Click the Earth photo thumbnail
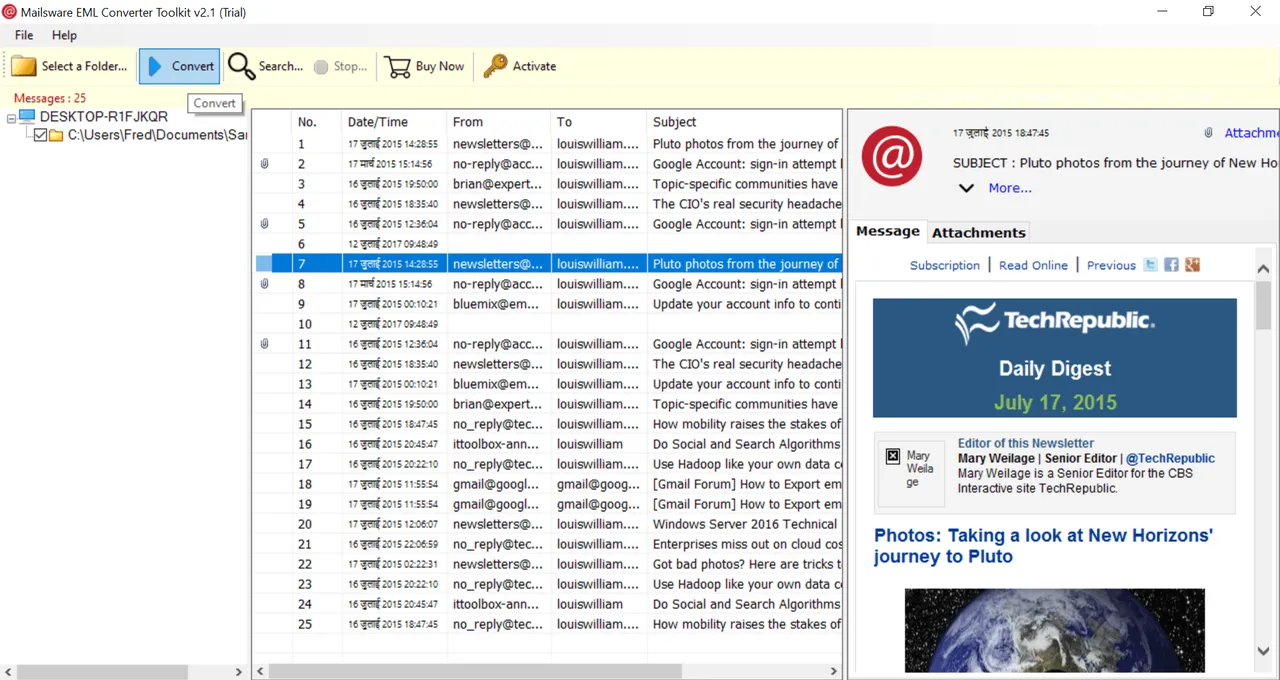The image size is (1280, 680). point(1054,630)
